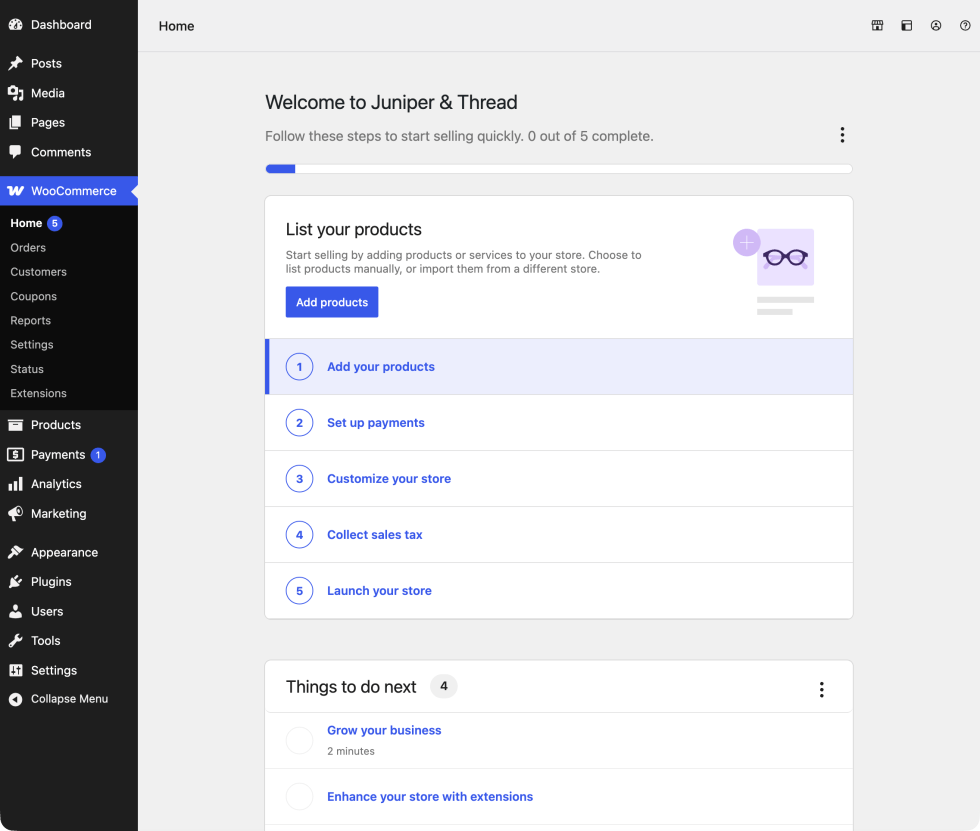Click the step 3 number circle
This screenshot has height=831, width=980.
coord(299,479)
